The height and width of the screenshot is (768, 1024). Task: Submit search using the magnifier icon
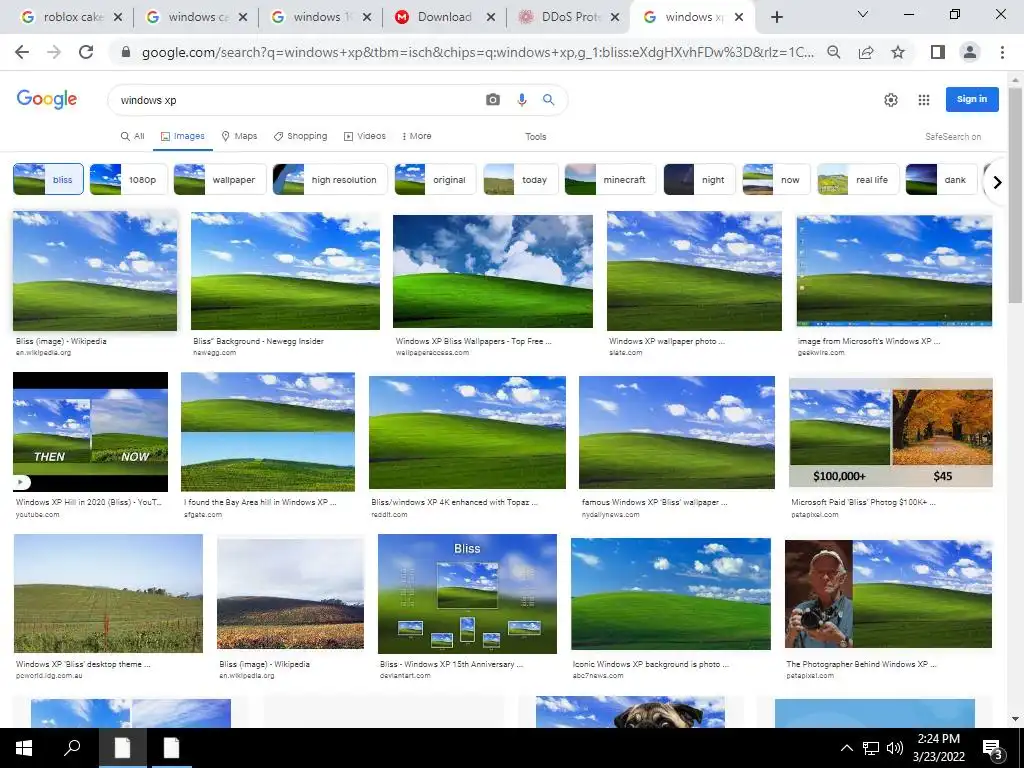(549, 100)
